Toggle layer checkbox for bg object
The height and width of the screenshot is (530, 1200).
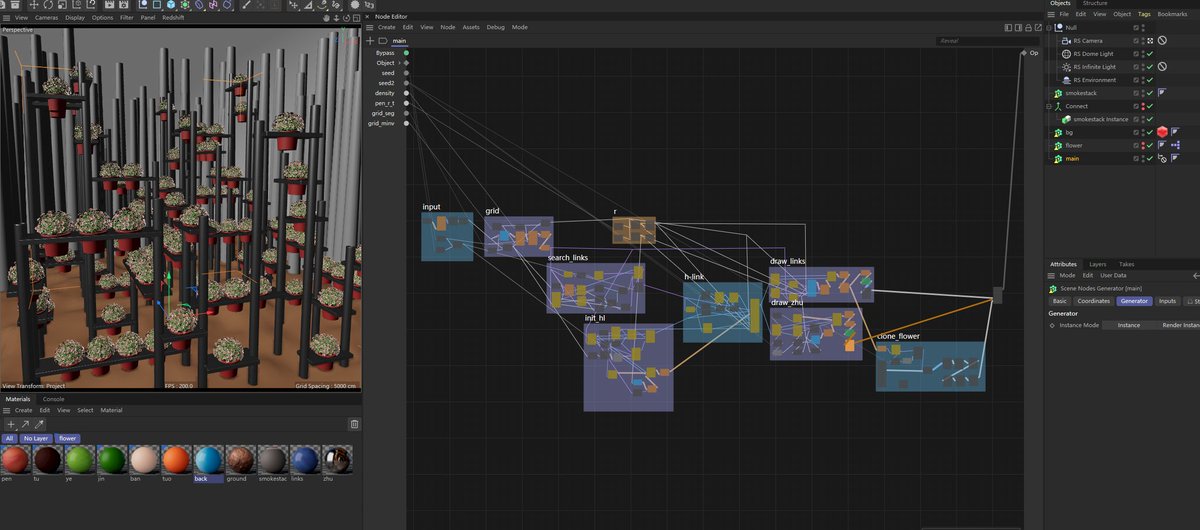(x=1136, y=132)
